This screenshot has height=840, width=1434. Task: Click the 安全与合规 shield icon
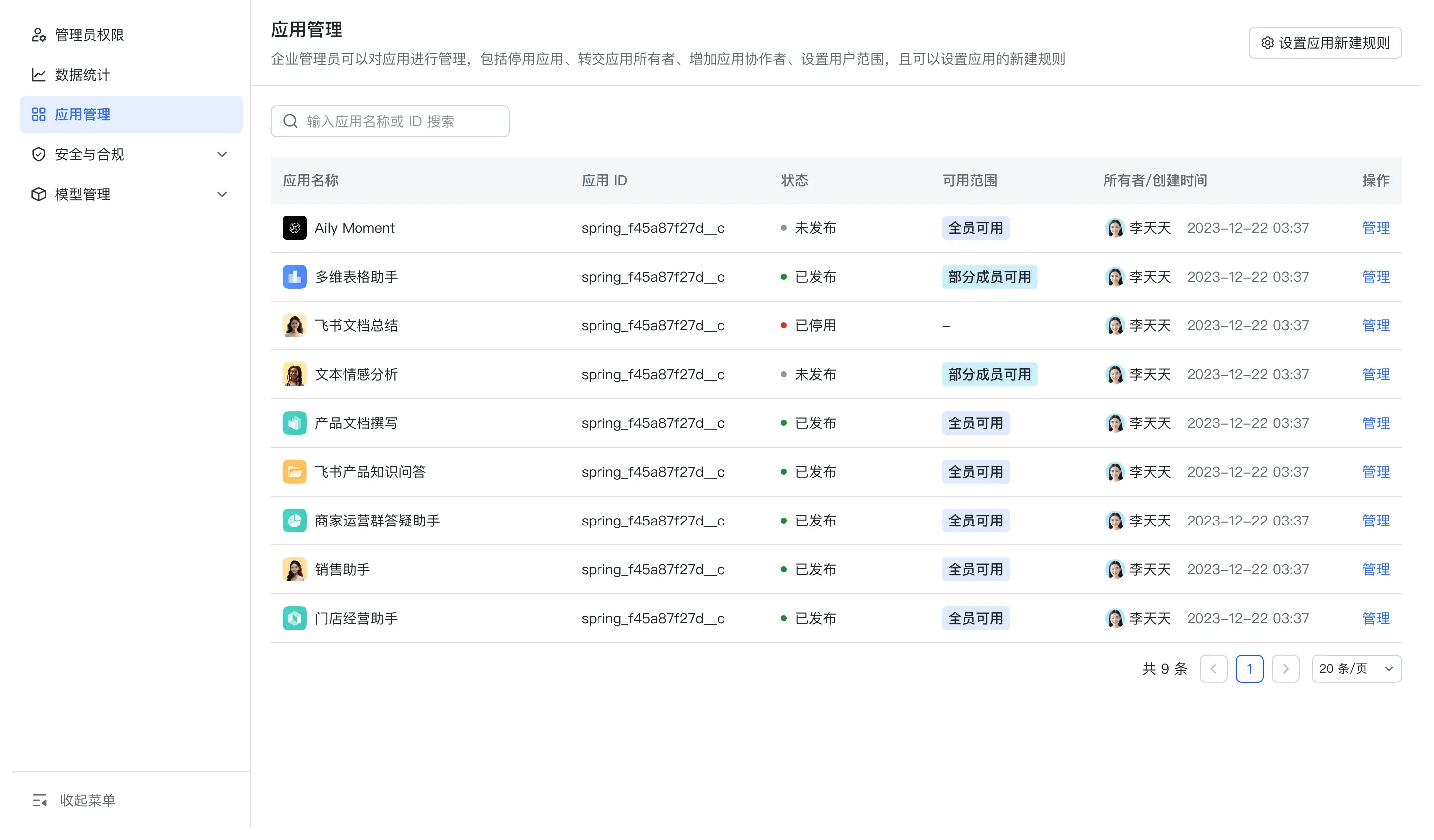[x=39, y=156]
